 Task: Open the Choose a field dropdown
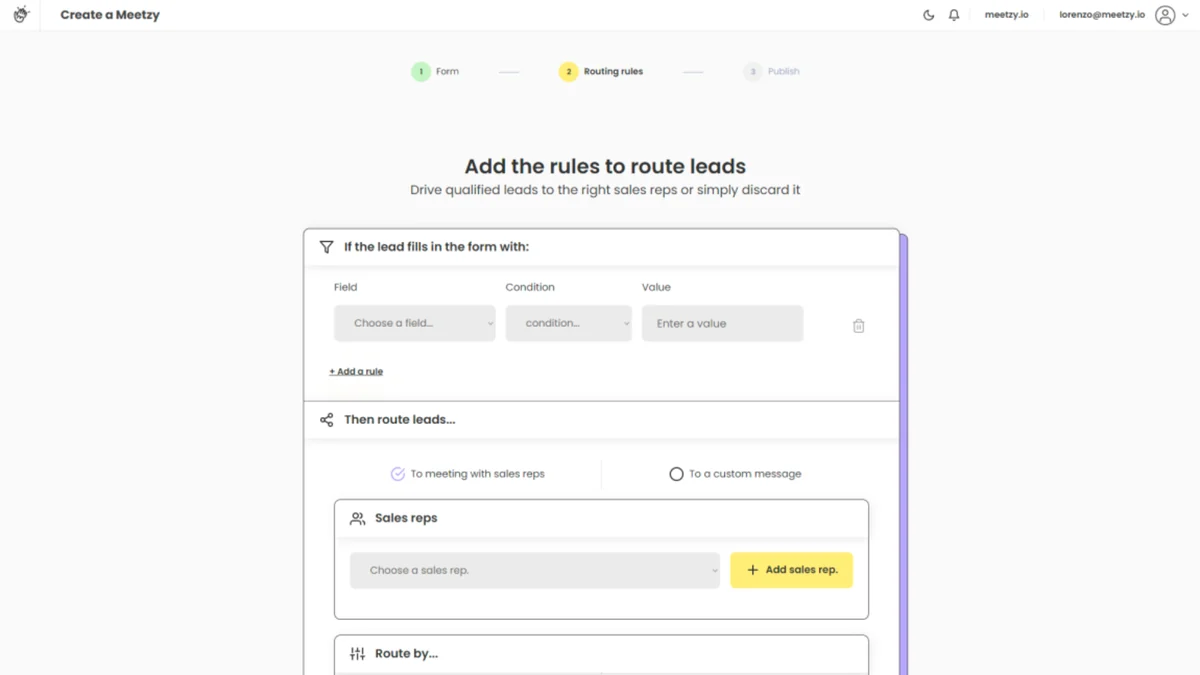coord(415,323)
